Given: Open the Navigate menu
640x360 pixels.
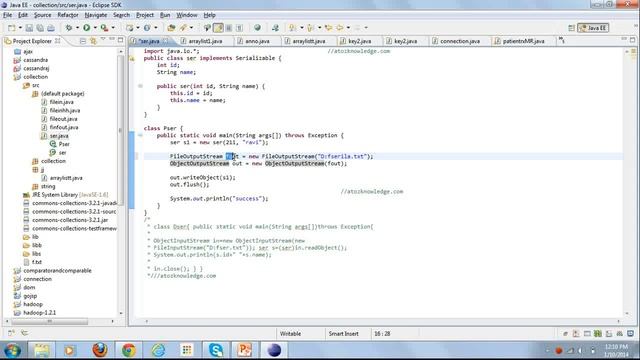Looking at the screenshot, I should pos(96,15).
